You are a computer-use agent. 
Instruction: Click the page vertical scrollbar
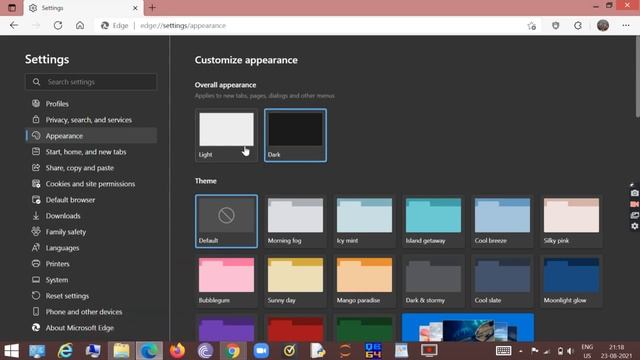[637, 78]
